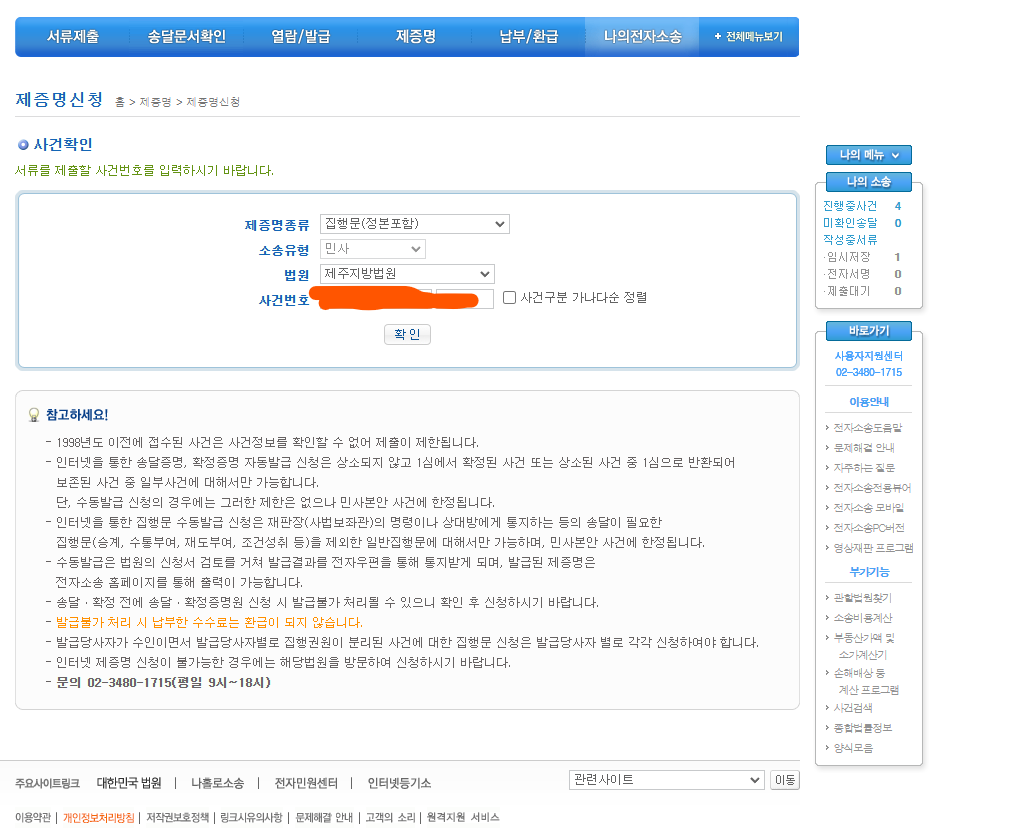This screenshot has width=1011, height=828.
Task: Expand the 나의 메뉴 dropdown
Action: [869, 155]
